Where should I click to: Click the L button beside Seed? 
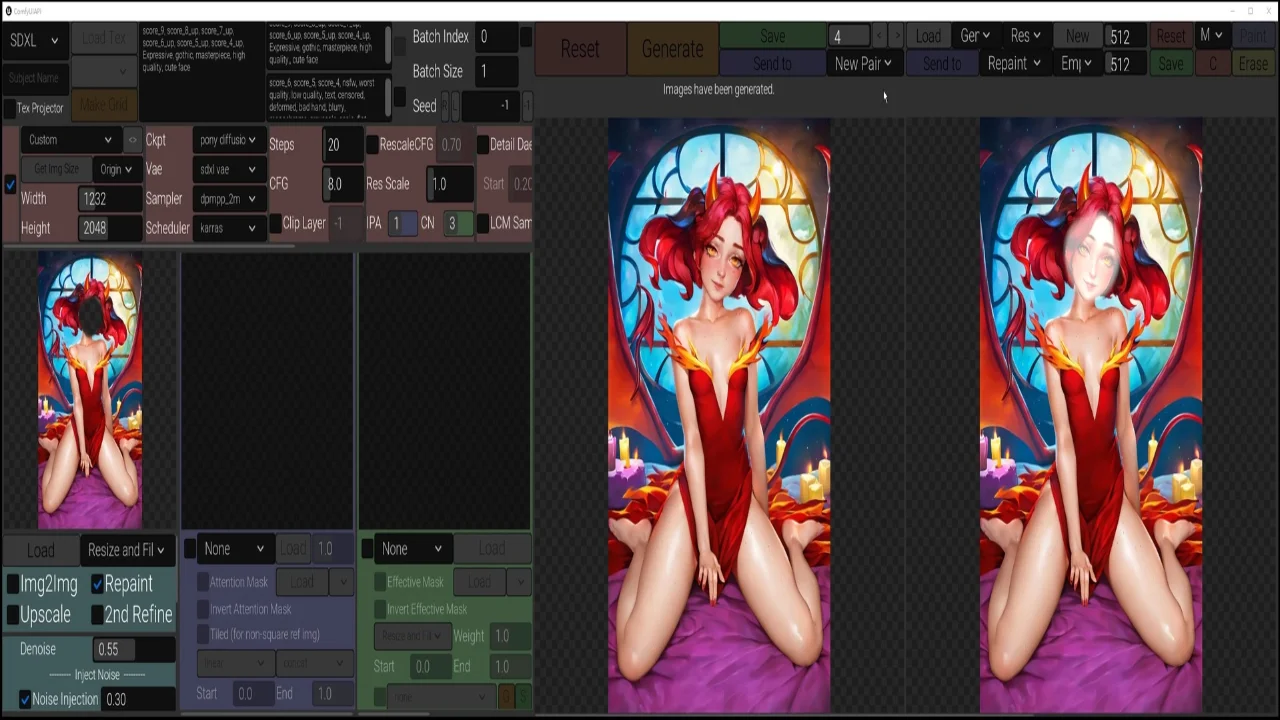pos(456,105)
